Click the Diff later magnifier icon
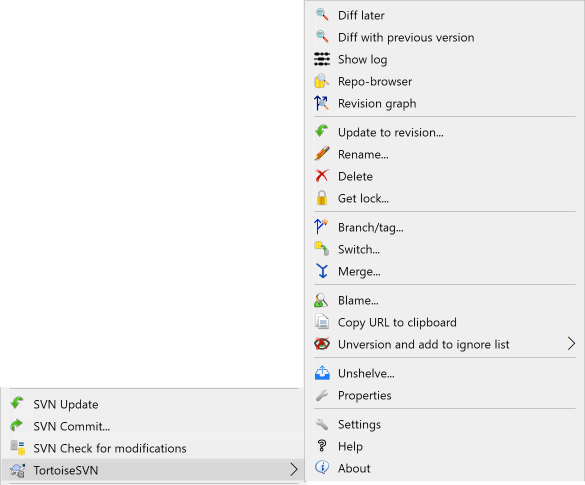585x485 pixels. coord(322,15)
